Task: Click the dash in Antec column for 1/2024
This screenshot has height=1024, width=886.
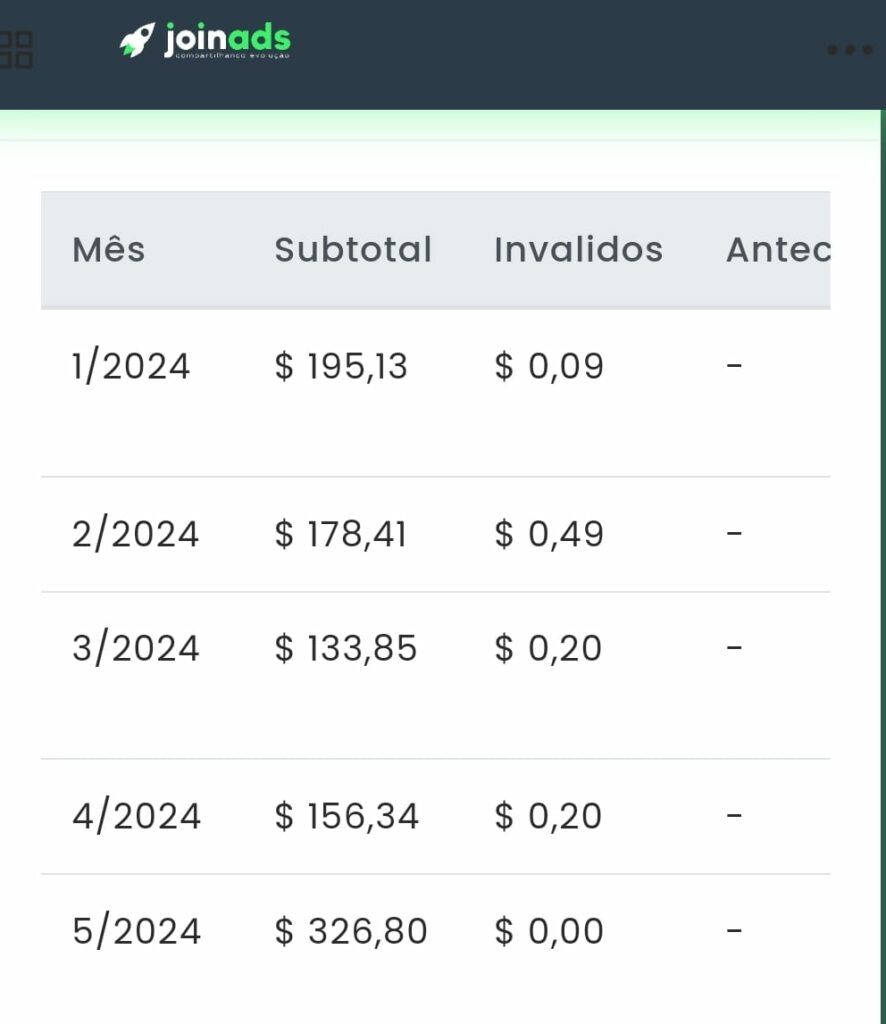Action: tap(735, 366)
